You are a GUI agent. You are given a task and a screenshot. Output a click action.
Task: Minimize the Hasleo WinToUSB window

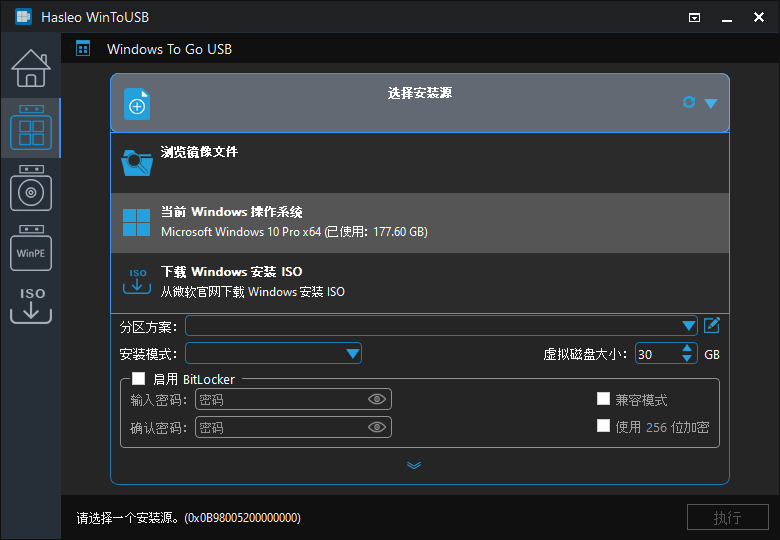click(x=727, y=18)
